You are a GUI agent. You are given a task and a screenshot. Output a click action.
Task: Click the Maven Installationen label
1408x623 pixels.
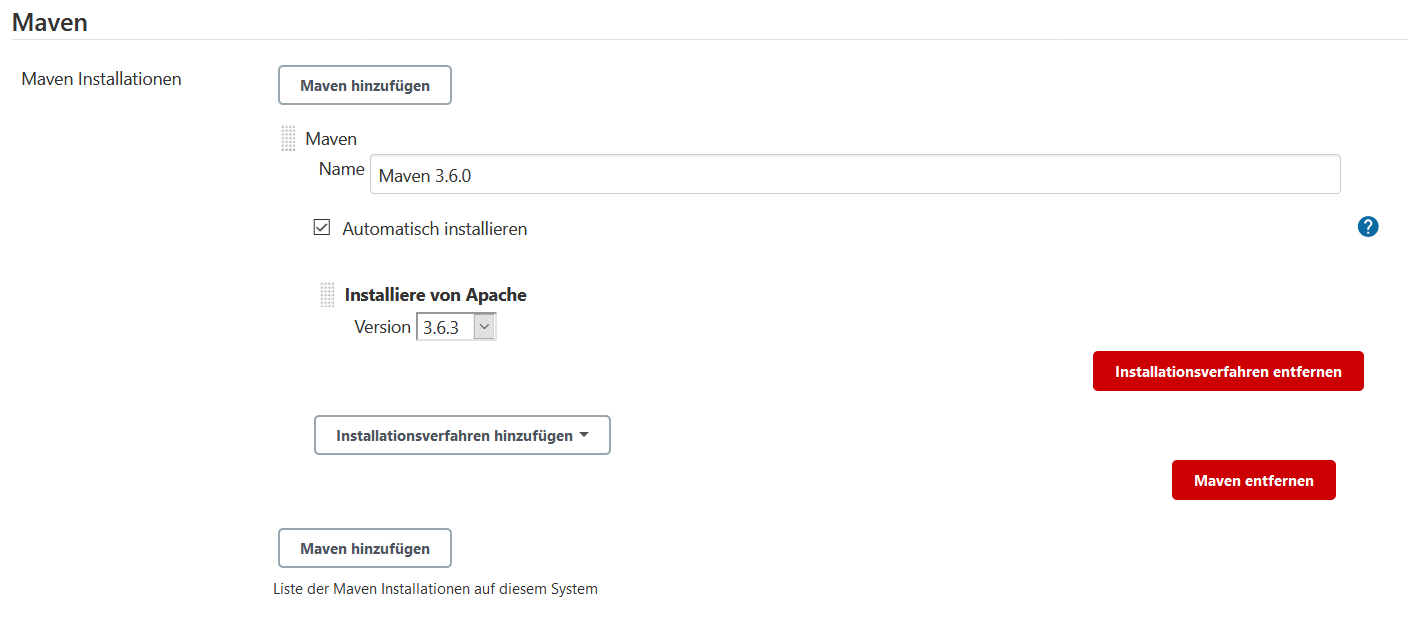tap(101, 79)
